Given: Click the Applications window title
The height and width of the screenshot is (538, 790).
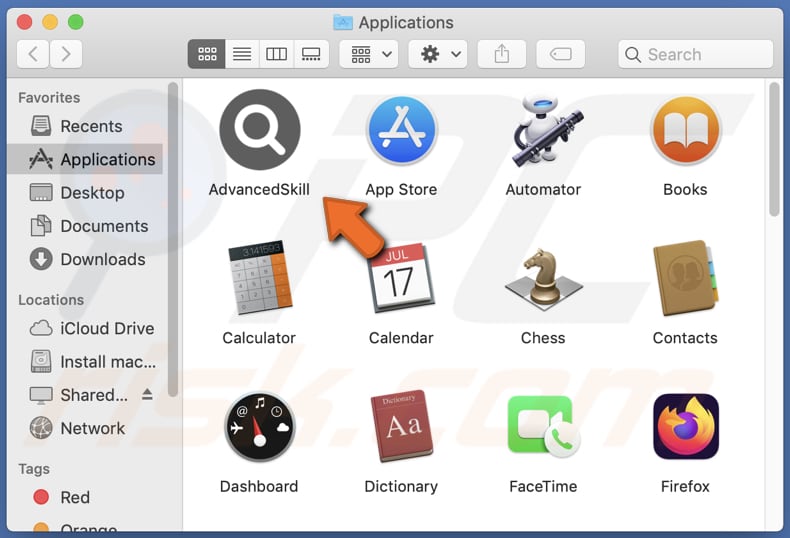Looking at the screenshot, I should coord(406,23).
